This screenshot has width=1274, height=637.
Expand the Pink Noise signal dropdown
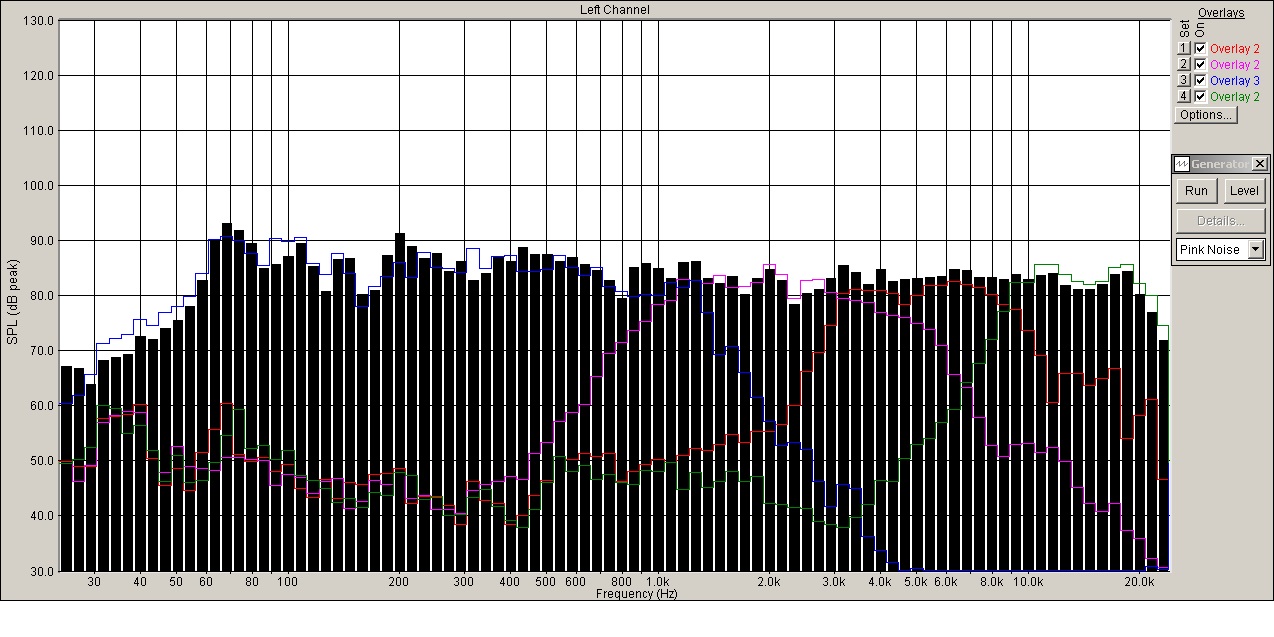point(1256,250)
